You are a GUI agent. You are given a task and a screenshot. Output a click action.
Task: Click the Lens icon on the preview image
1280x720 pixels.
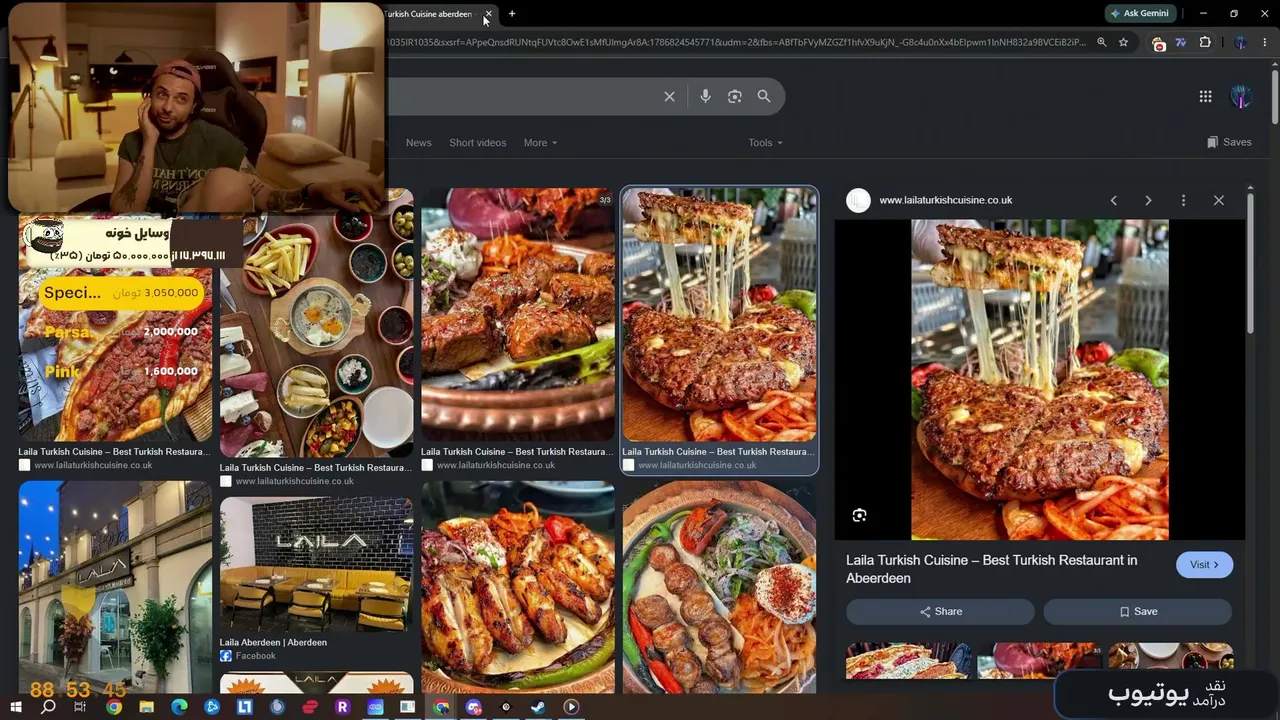[859, 515]
